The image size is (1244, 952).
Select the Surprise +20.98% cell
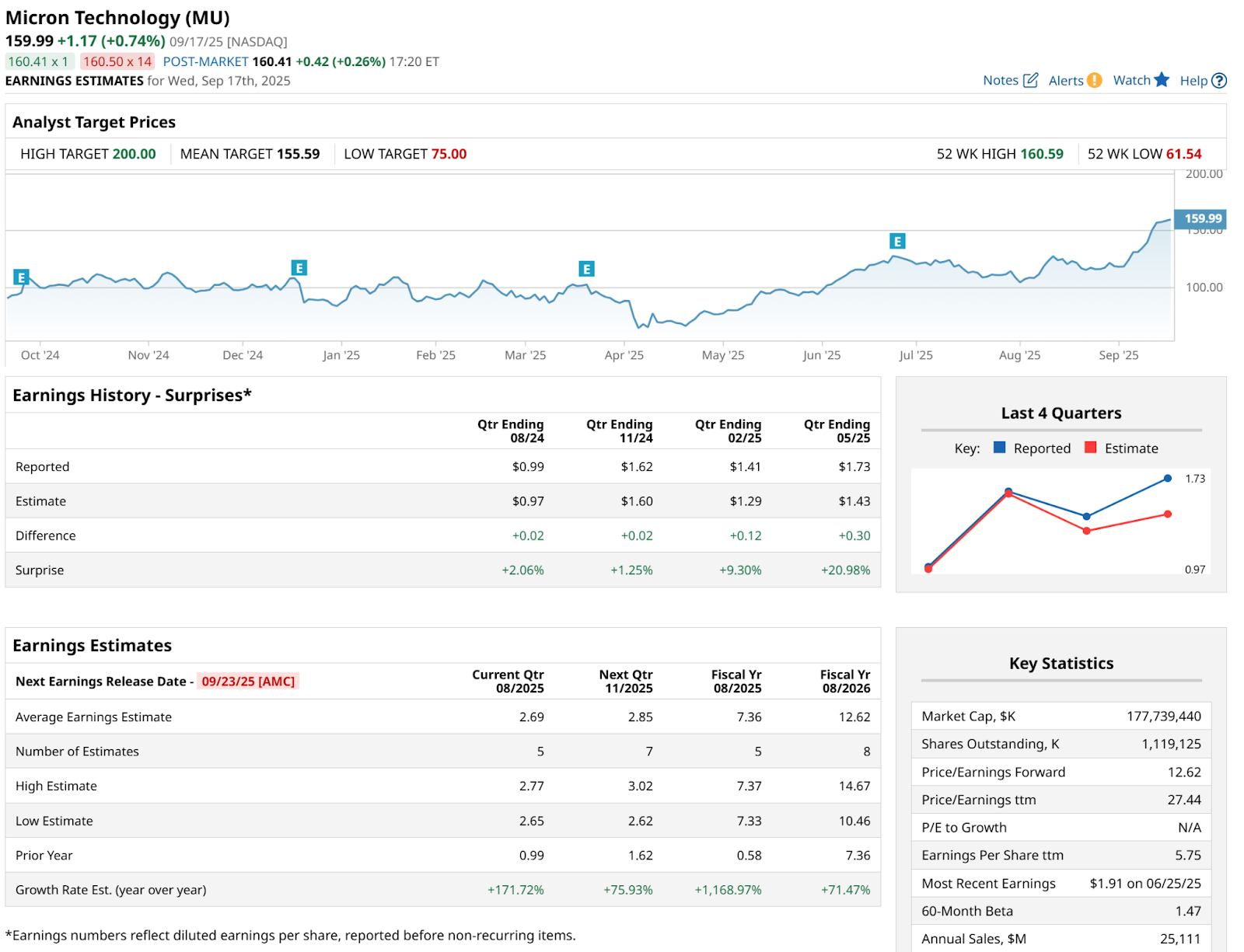point(846,570)
